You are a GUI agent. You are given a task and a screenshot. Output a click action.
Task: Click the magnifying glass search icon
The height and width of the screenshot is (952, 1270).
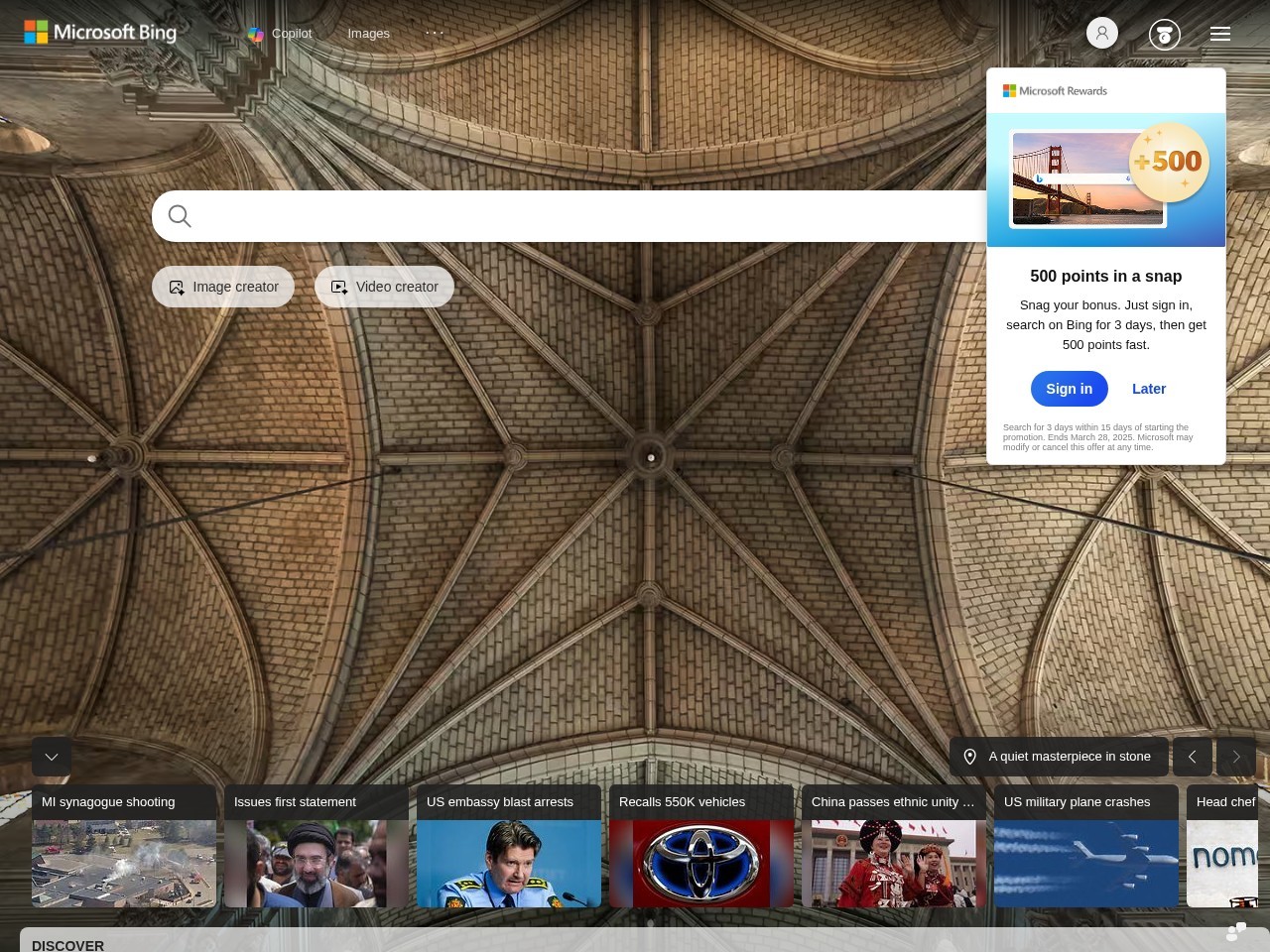pos(180,216)
